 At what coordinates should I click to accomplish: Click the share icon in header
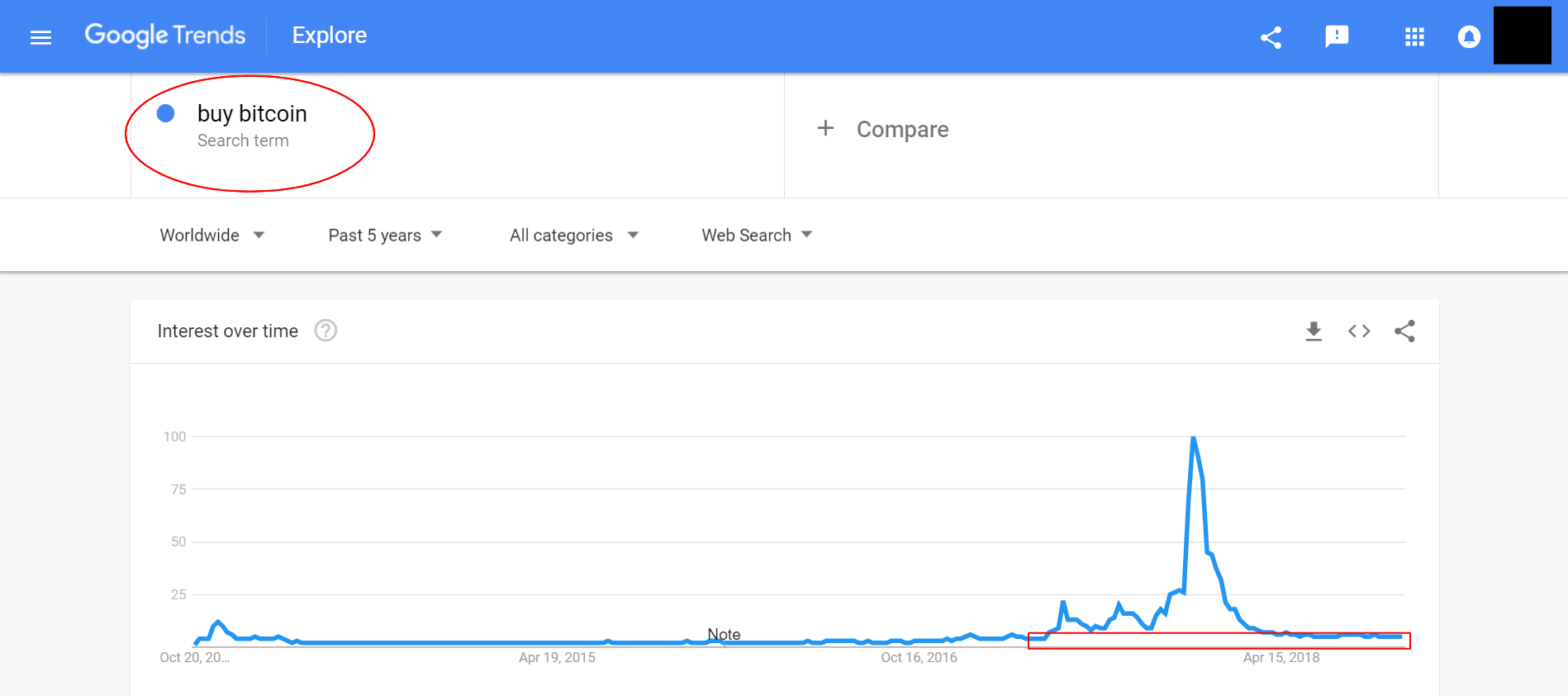tap(1271, 37)
